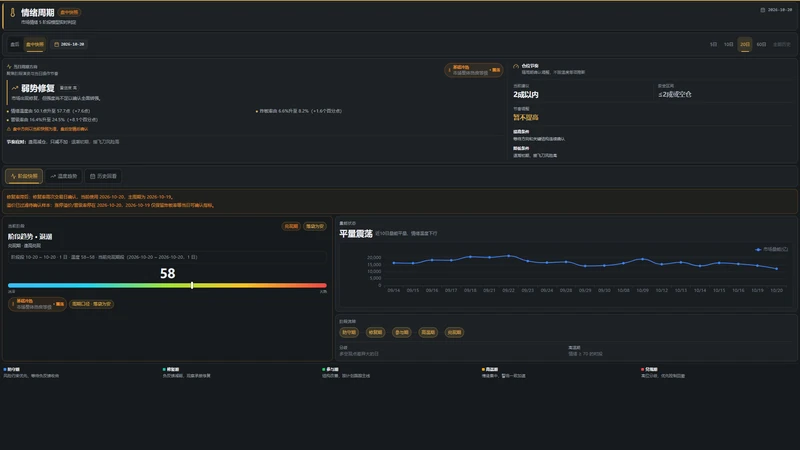This screenshot has height=450, width=800.
Task: Click the chart data point at 09/22
Action: coord(508,256)
